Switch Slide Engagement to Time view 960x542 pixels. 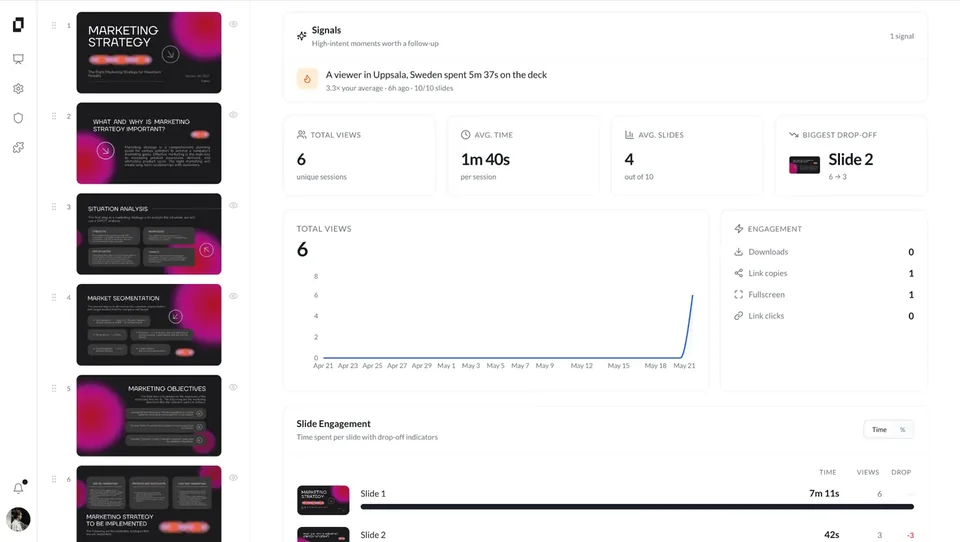click(879, 429)
